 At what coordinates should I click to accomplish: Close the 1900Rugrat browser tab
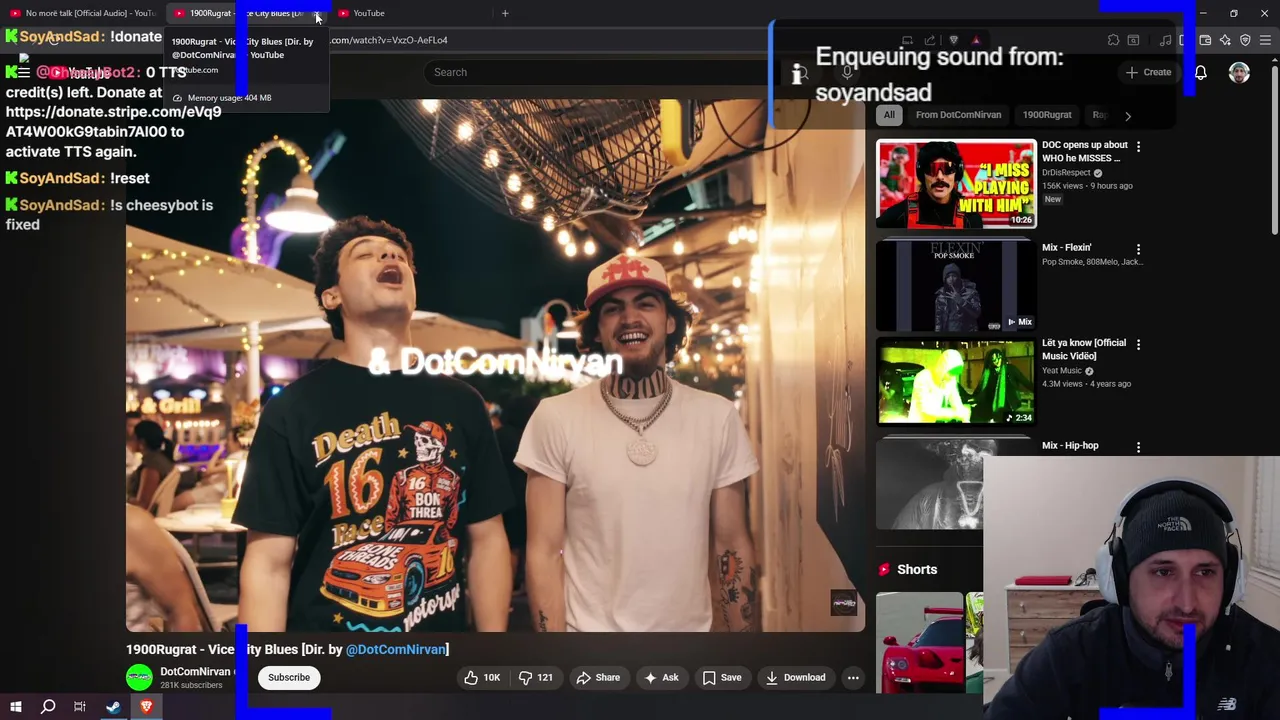[317, 14]
